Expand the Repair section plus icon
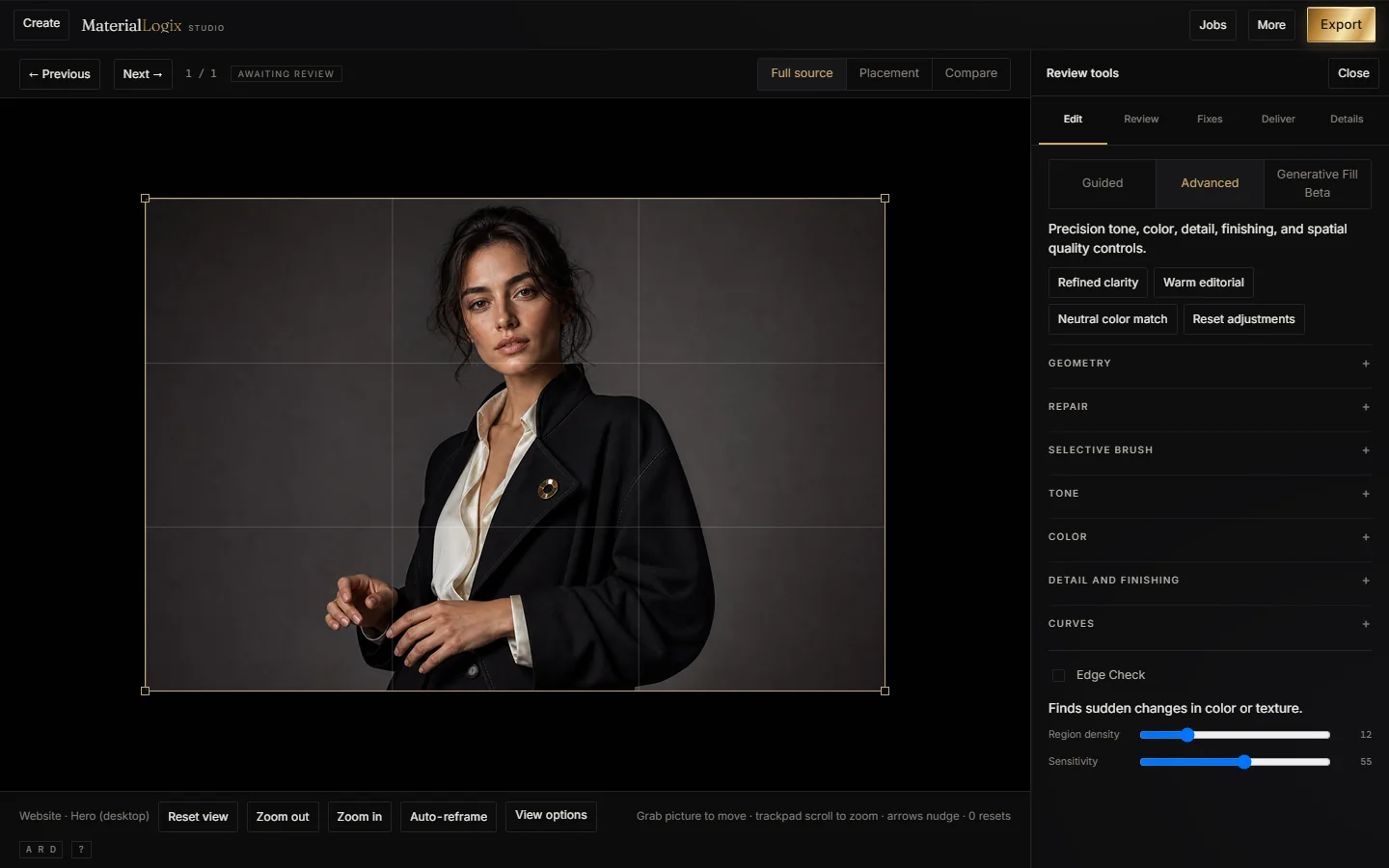 tap(1365, 407)
